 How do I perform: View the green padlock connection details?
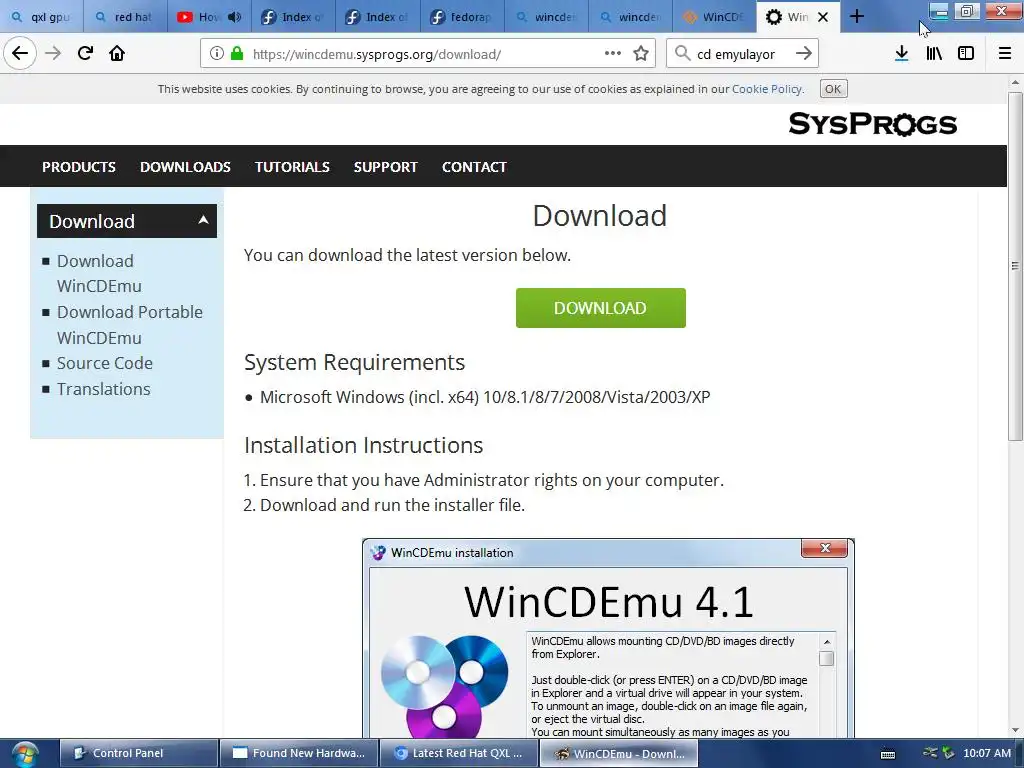[x=236, y=54]
